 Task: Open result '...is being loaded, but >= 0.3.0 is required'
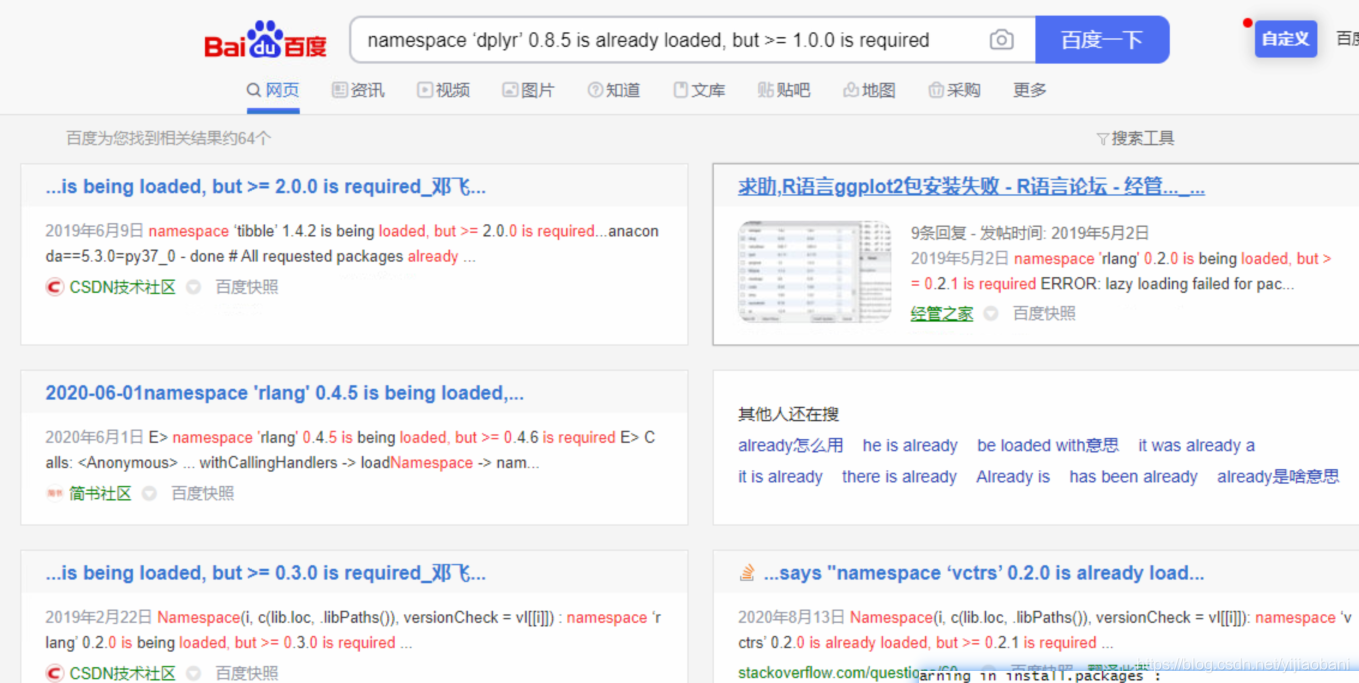(265, 573)
